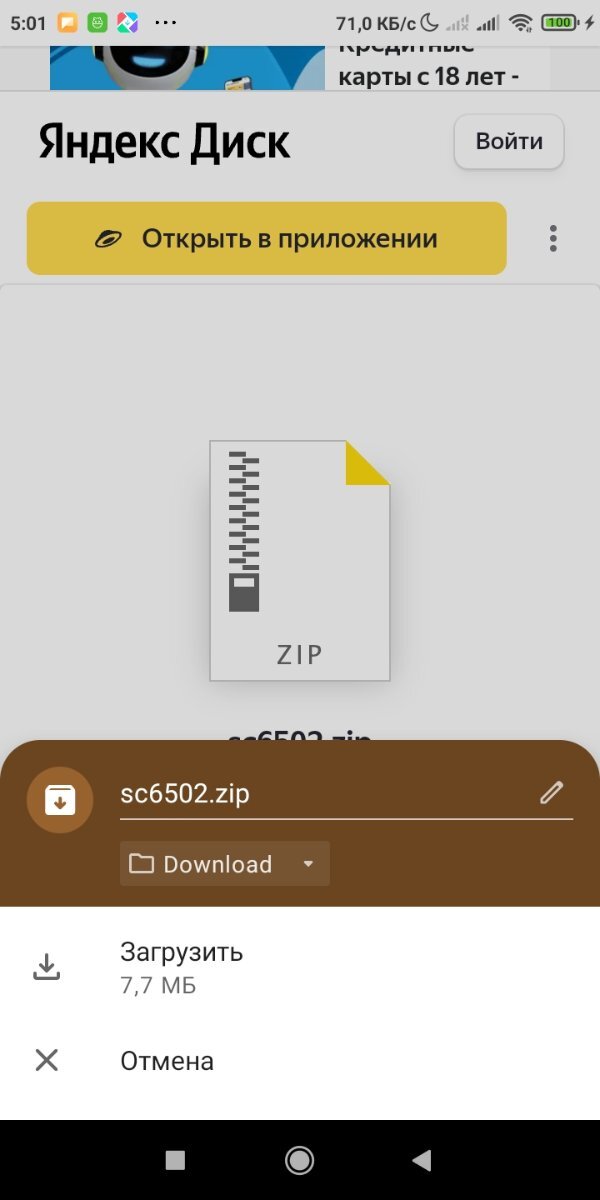This screenshot has height=1200, width=600.
Task: Tap the recent apps square button
Action: coord(175,1160)
